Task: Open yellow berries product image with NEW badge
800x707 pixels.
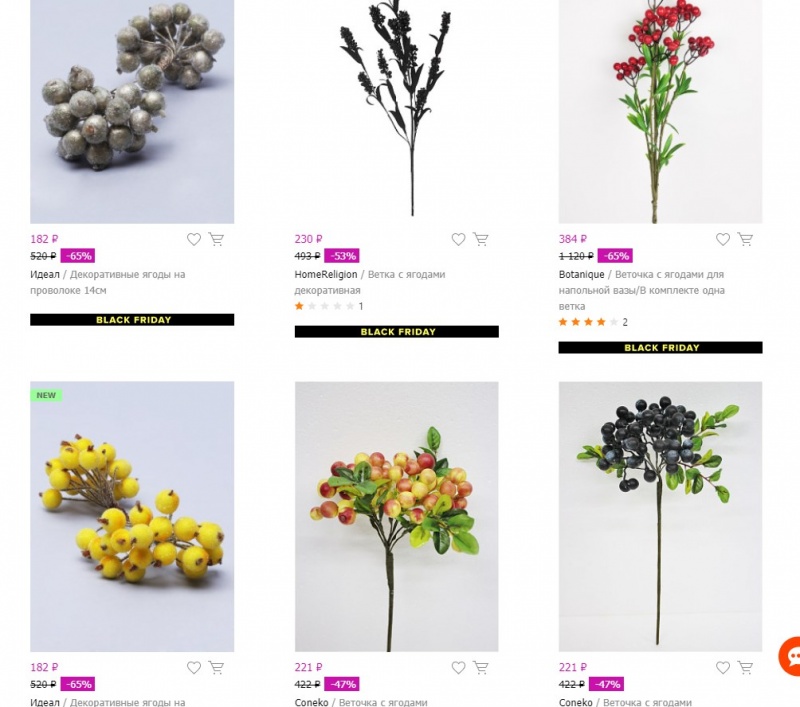Action: 132,516
